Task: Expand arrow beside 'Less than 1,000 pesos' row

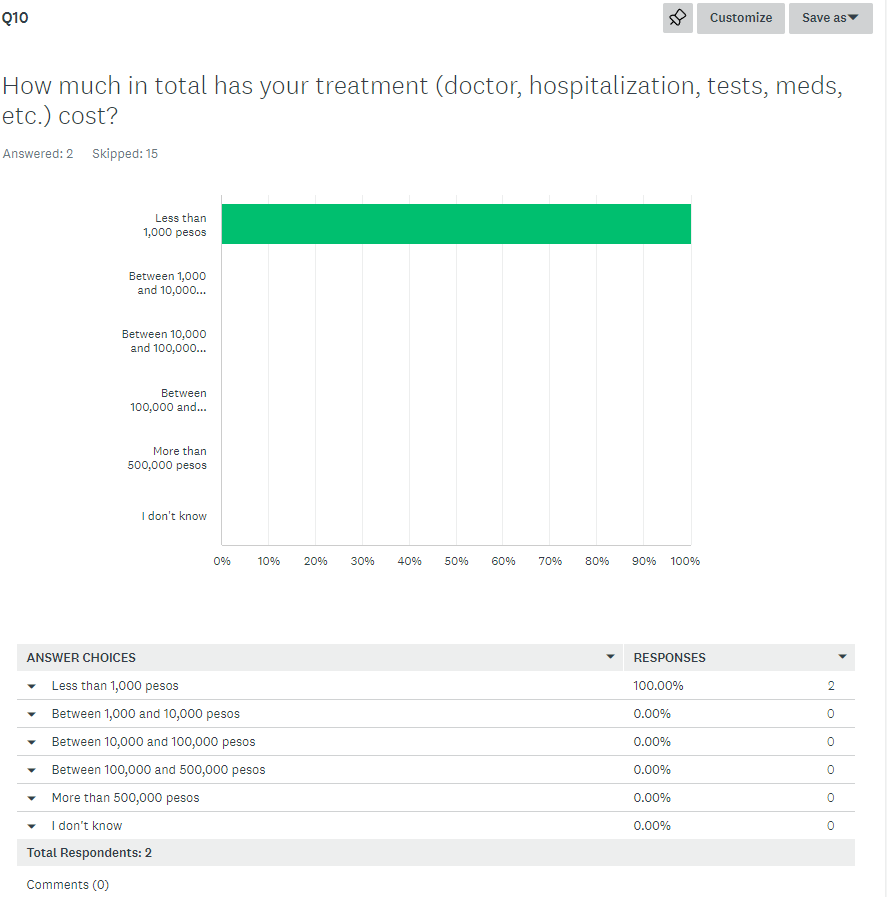Action: coord(32,686)
